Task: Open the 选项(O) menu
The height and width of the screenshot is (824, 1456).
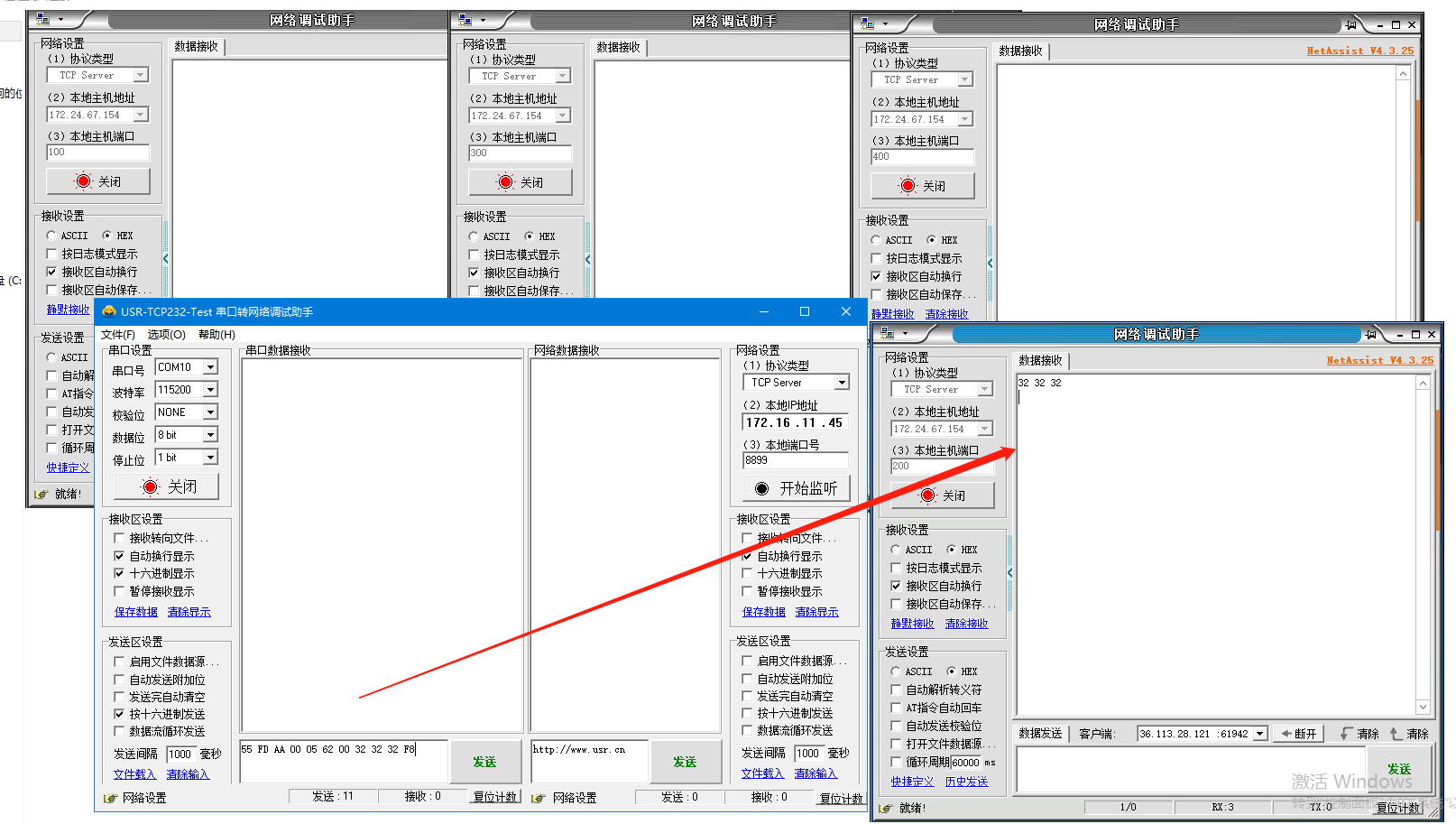Action: coord(166,335)
